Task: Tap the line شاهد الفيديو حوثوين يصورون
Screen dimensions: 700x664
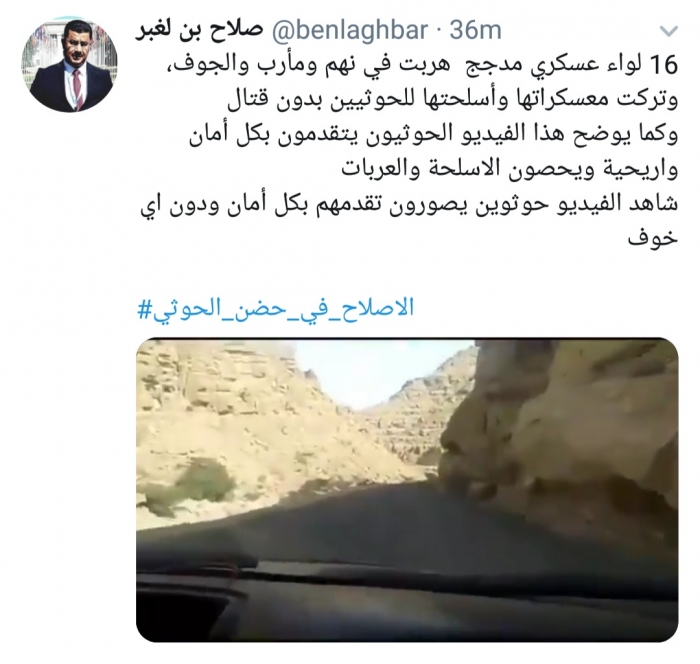Action: click(x=409, y=205)
